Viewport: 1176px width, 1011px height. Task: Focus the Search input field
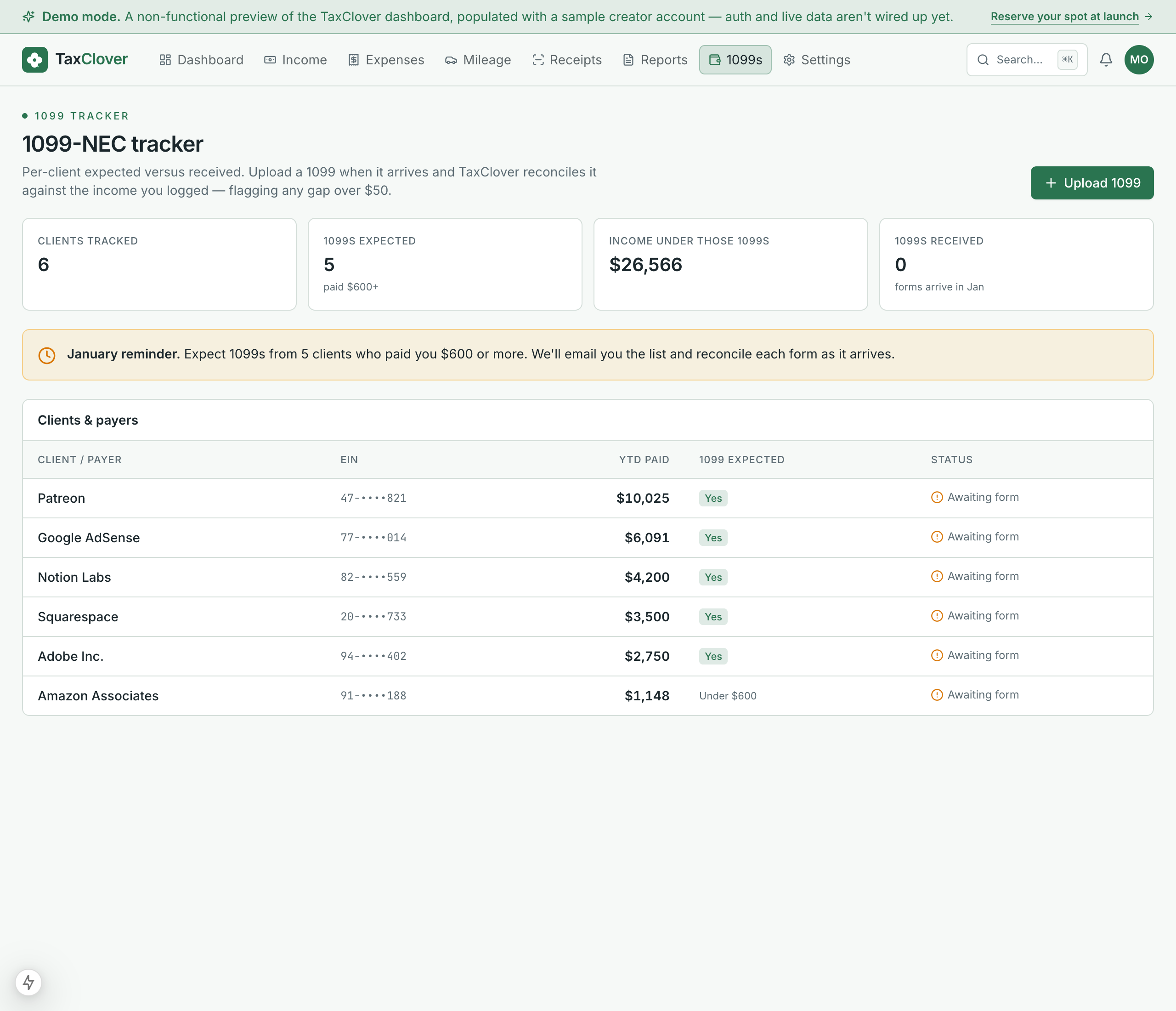[1027, 60]
